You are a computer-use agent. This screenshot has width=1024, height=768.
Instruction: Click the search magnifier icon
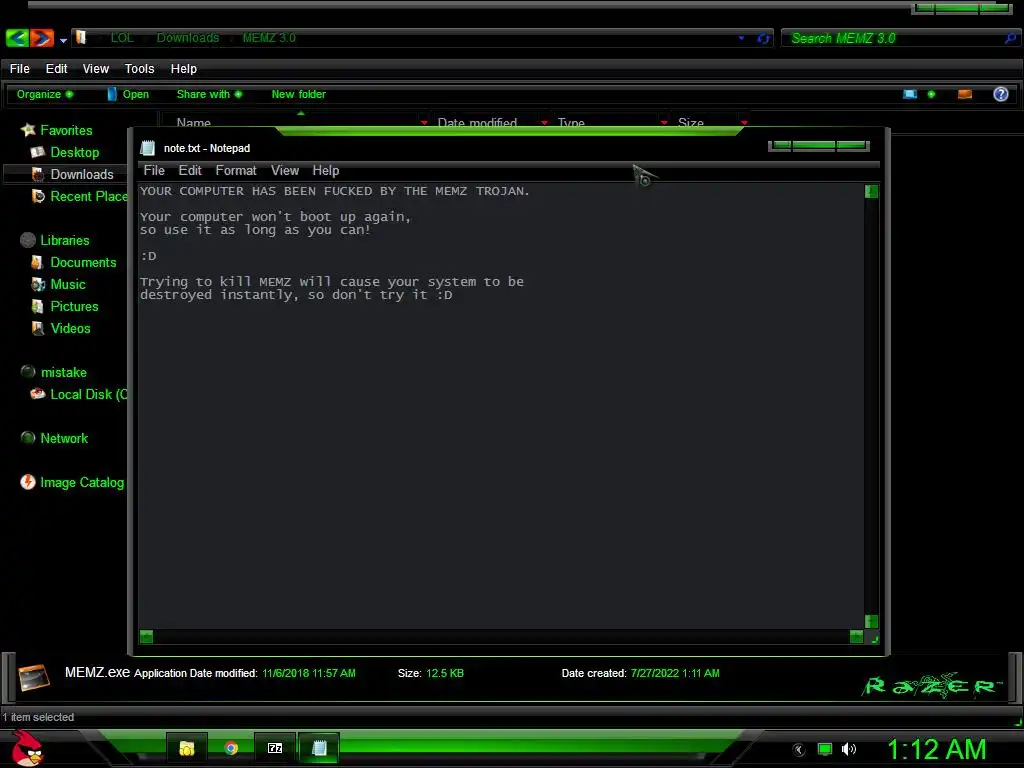point(1011,39)
